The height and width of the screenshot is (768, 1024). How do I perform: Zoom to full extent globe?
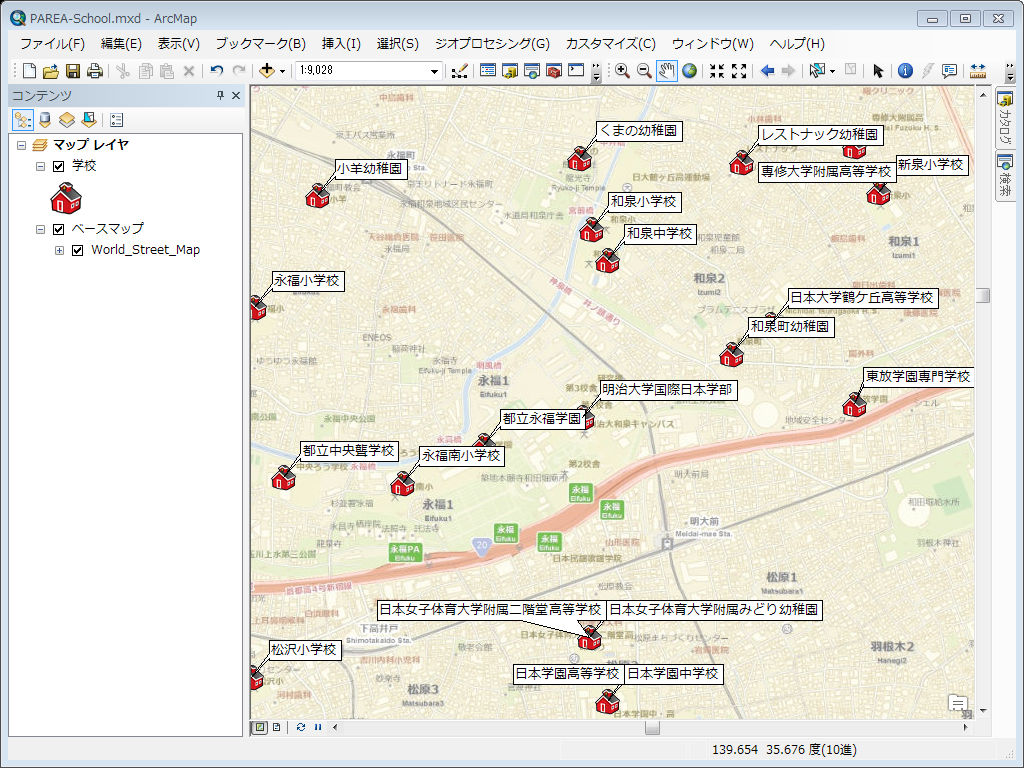689,71
